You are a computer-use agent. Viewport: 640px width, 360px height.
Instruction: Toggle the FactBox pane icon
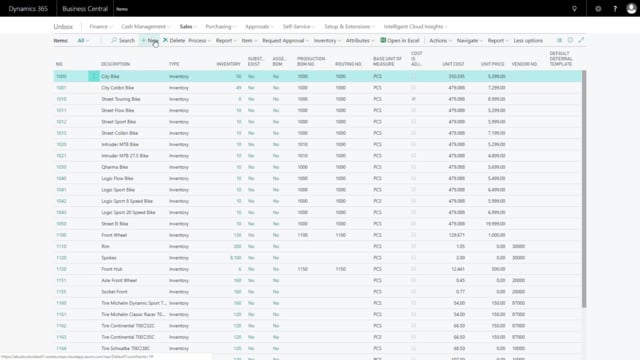pyautogui.click(x=570, y=40)
